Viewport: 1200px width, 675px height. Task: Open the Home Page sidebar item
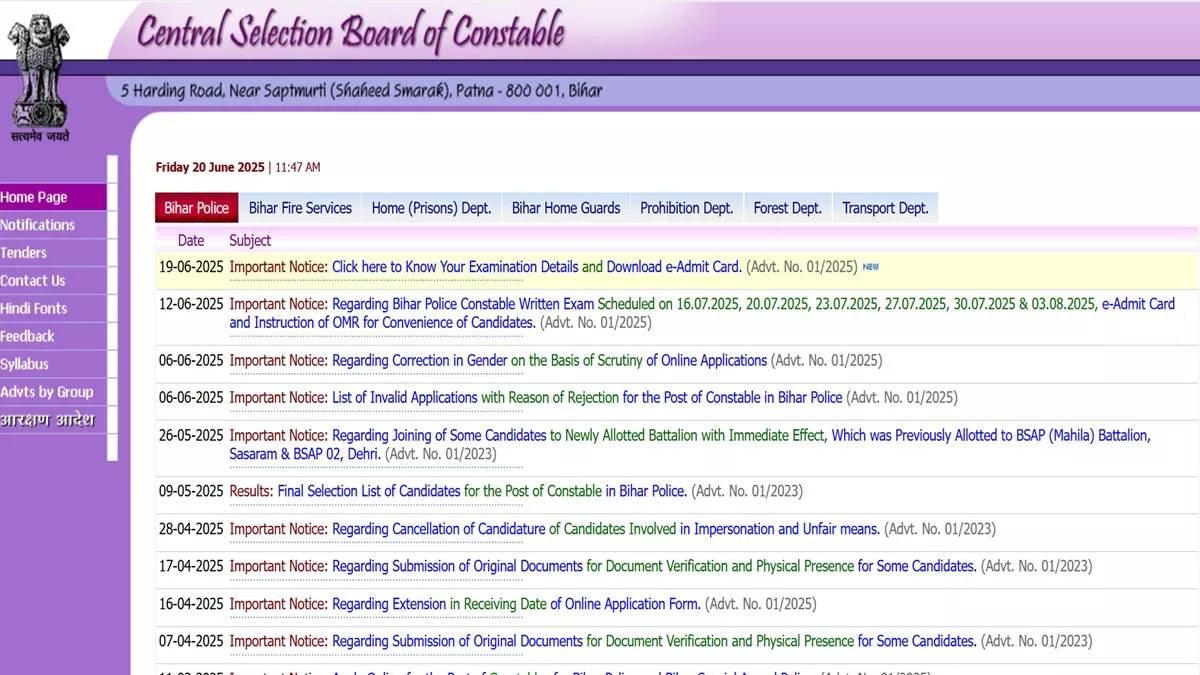click(53, 197)
